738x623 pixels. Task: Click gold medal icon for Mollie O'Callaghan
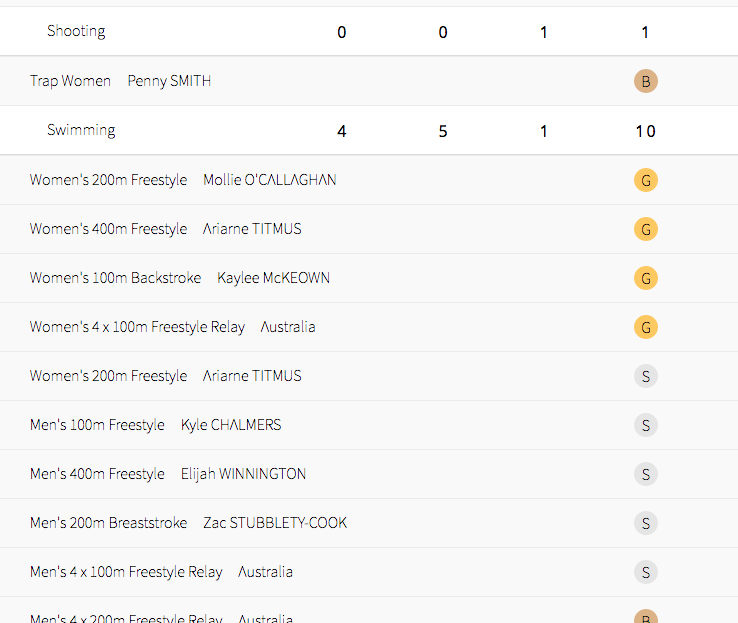645,180
